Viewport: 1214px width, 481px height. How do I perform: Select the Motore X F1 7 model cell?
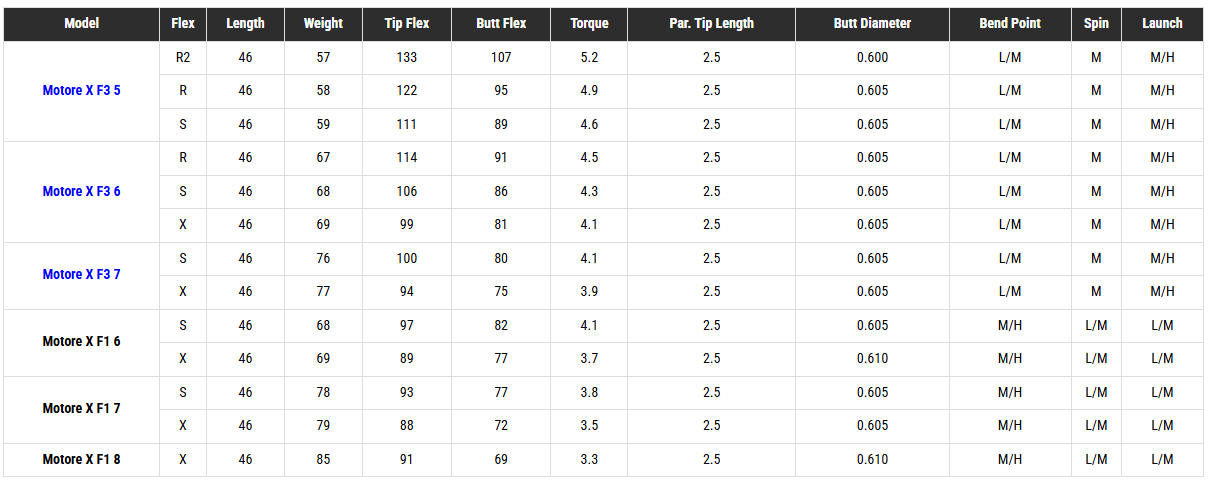81,409
